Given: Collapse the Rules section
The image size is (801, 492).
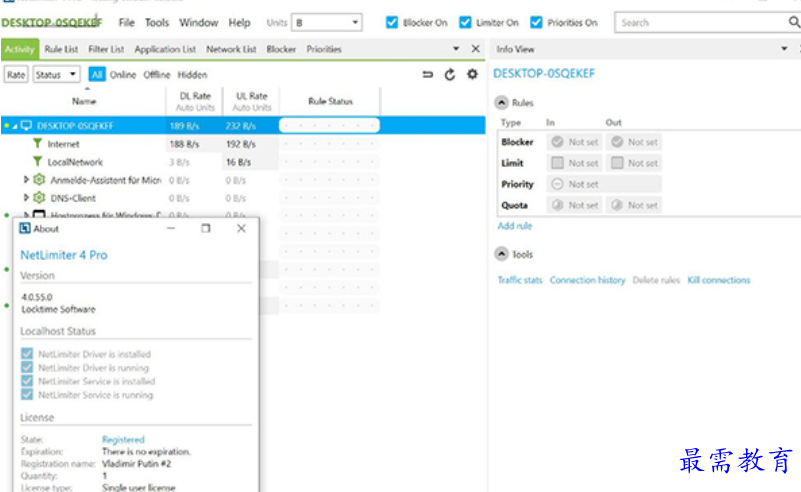Looking at the screenshot, I should [502, 103].
